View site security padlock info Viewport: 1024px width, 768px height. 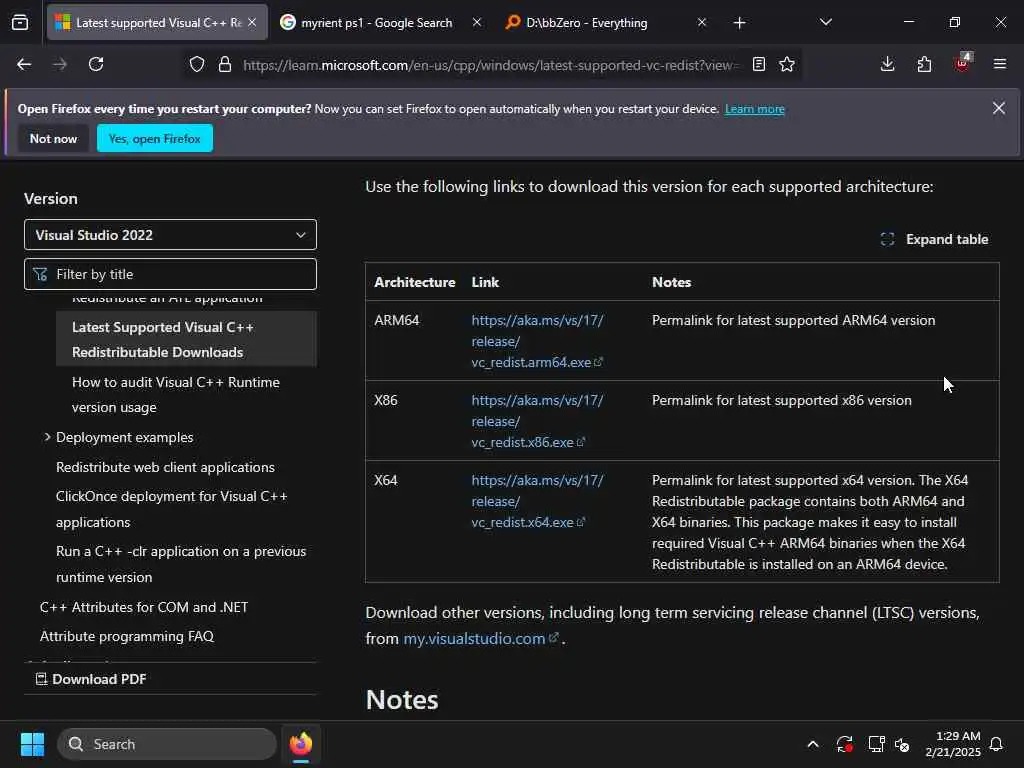coord(225,64)
